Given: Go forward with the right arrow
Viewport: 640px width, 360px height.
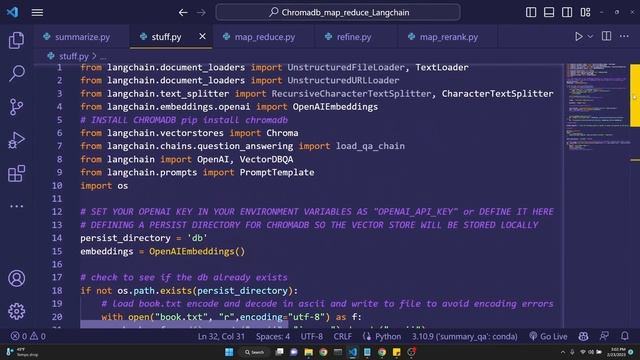Looking at the screenshot, I should (201, 13).
